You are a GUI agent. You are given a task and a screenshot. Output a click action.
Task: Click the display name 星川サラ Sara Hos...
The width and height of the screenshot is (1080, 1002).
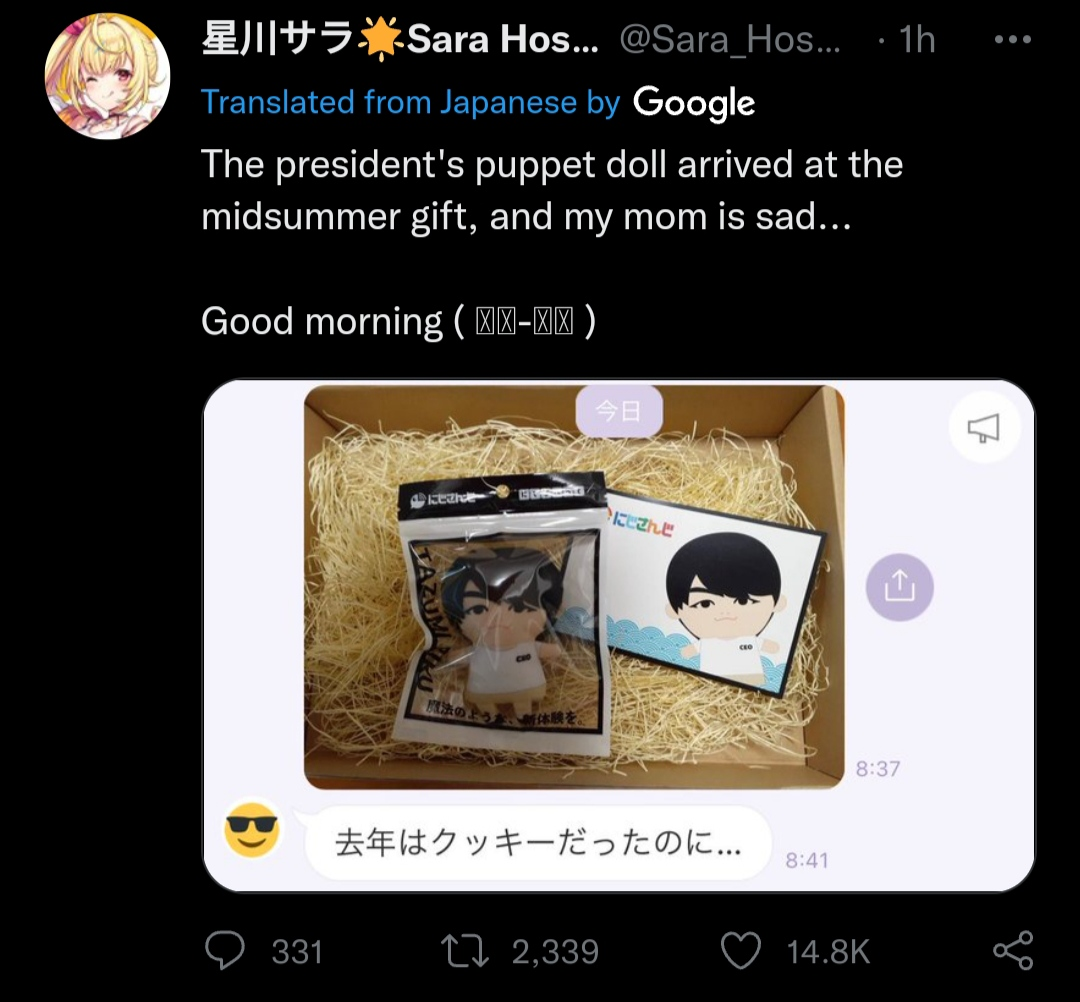(x=399, y=39)
